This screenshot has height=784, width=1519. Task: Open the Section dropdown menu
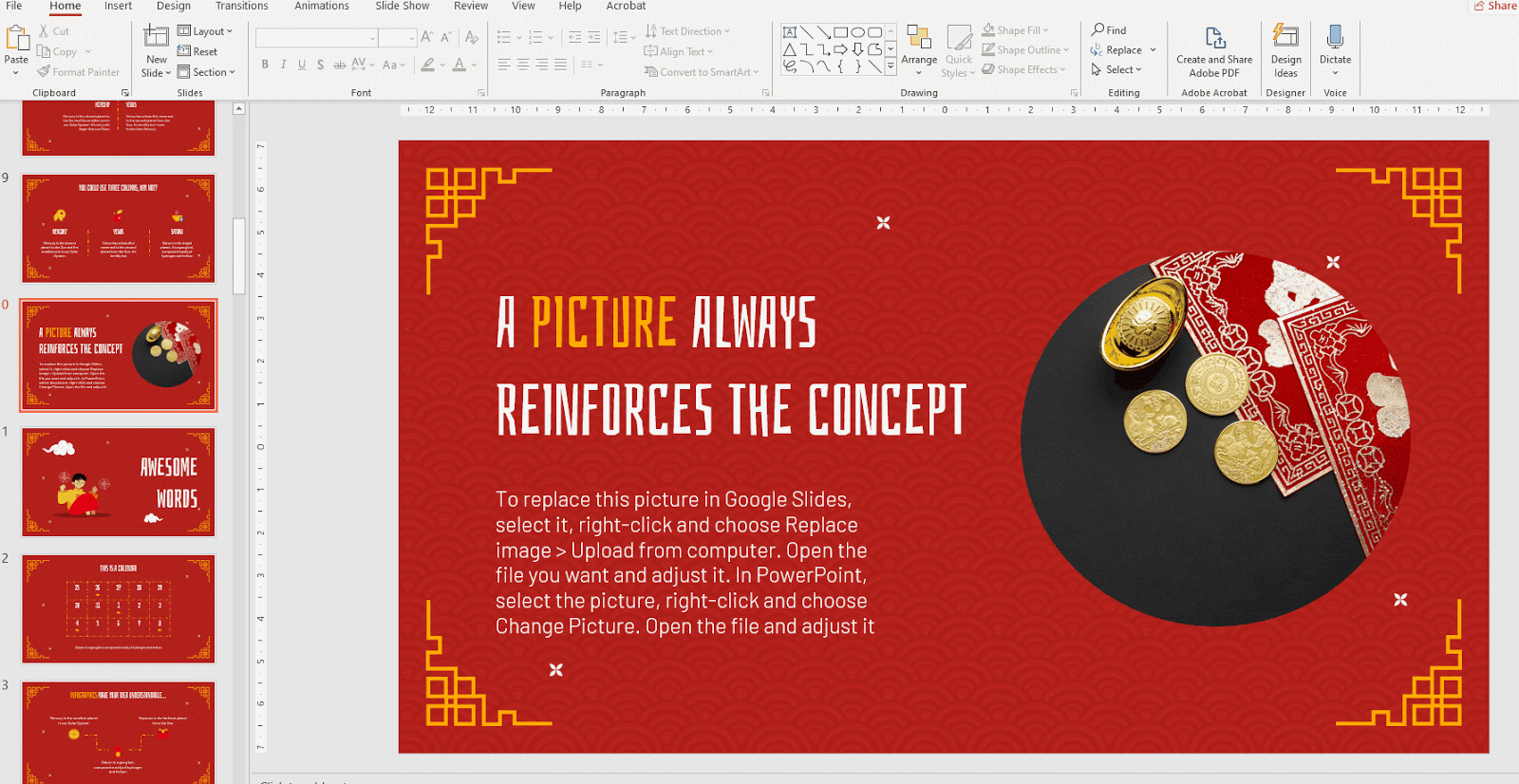pyautogui.click(x=207, y=72)
